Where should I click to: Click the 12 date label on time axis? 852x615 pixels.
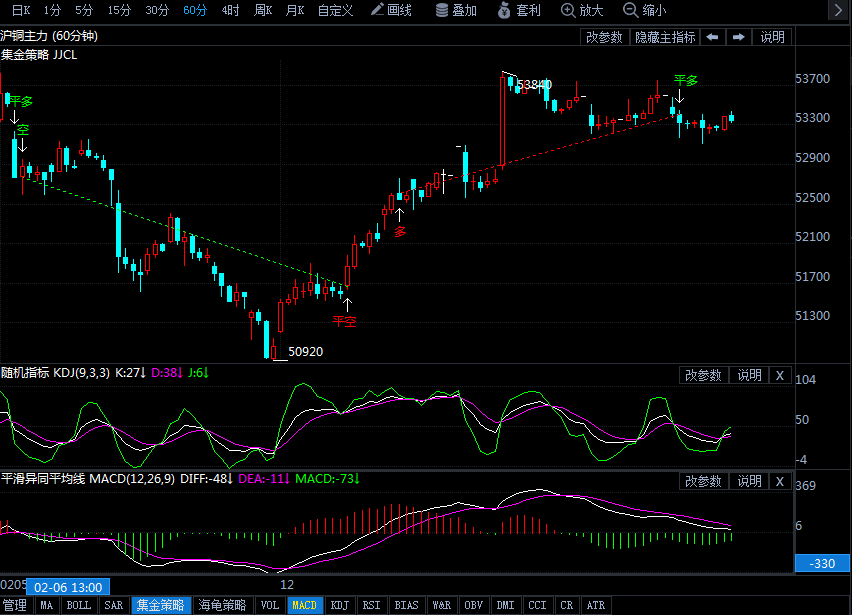tap(287, 585)
